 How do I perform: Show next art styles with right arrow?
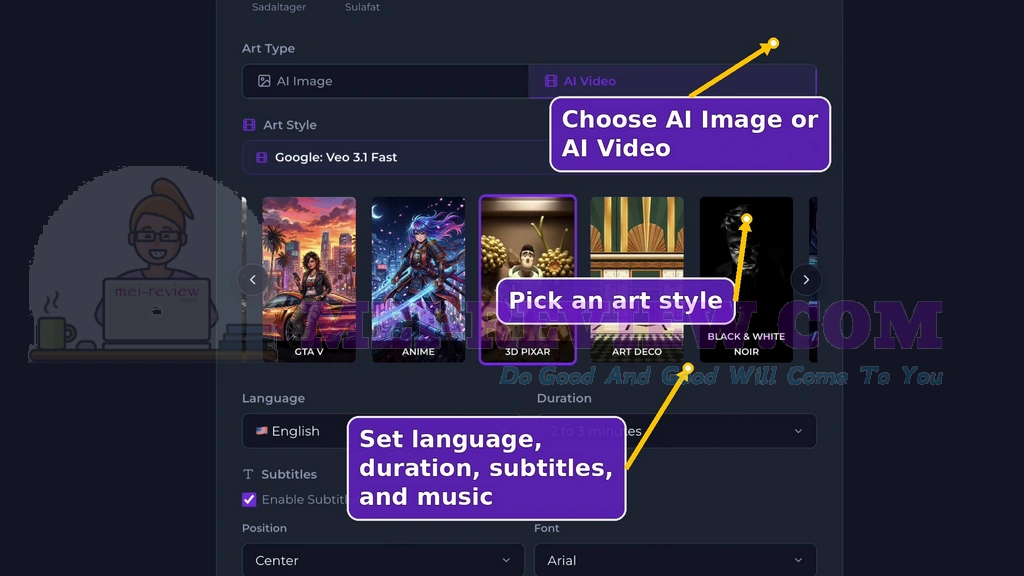(806, 280)
